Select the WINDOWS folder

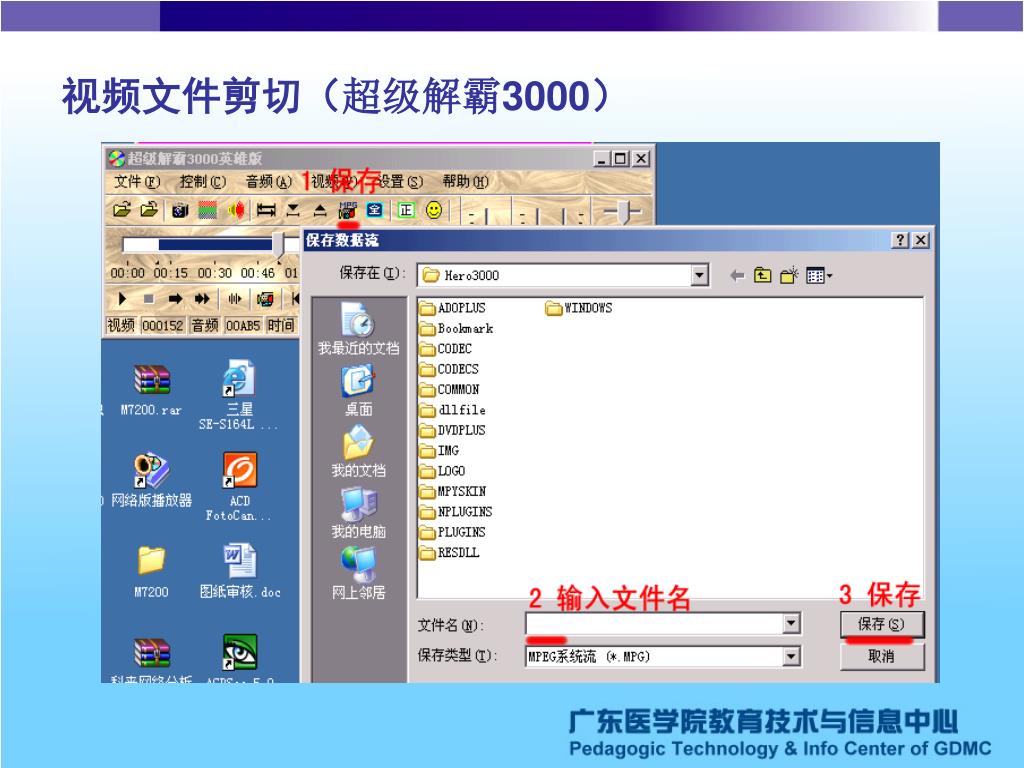pyautogui.click(x=579, y=308)
